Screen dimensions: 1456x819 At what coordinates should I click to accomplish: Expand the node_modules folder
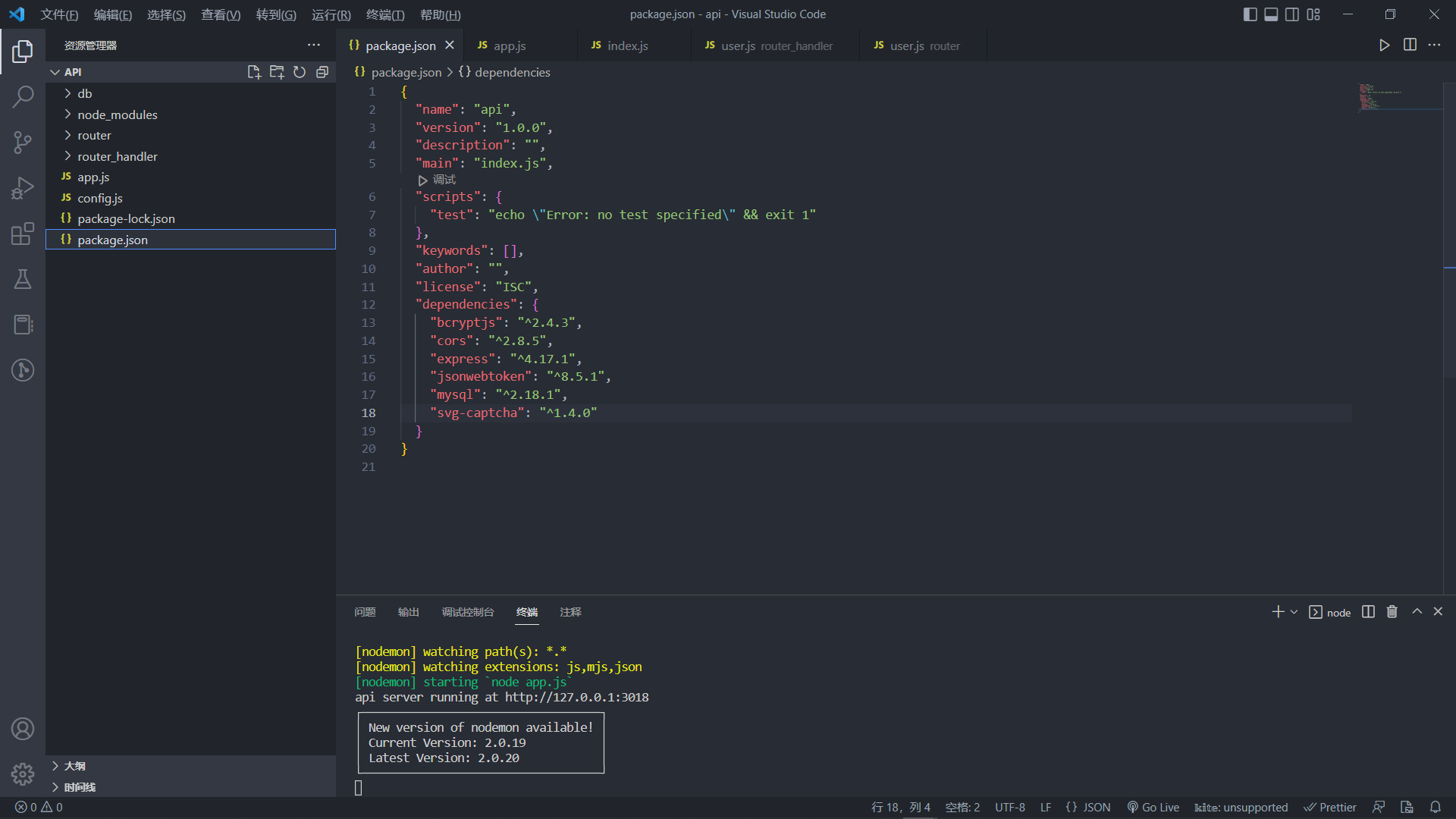coord(117,115)
